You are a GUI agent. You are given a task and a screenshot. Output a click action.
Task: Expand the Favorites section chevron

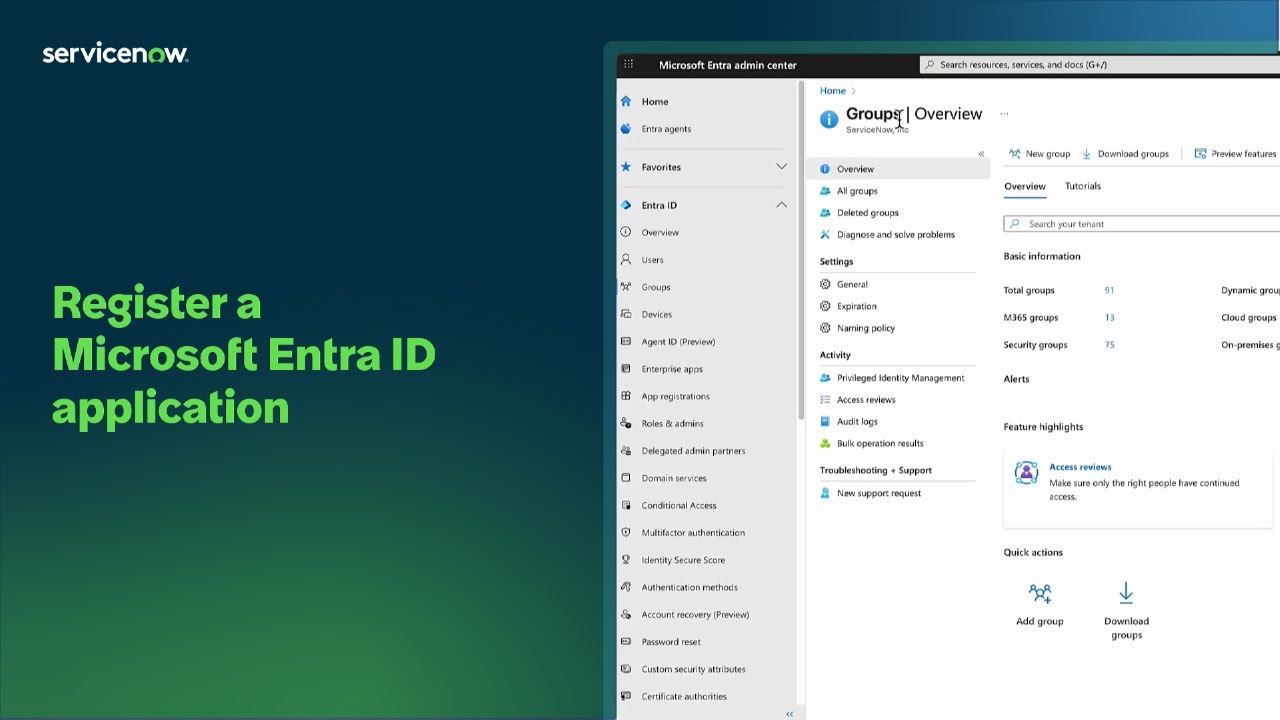coord(781,167)
